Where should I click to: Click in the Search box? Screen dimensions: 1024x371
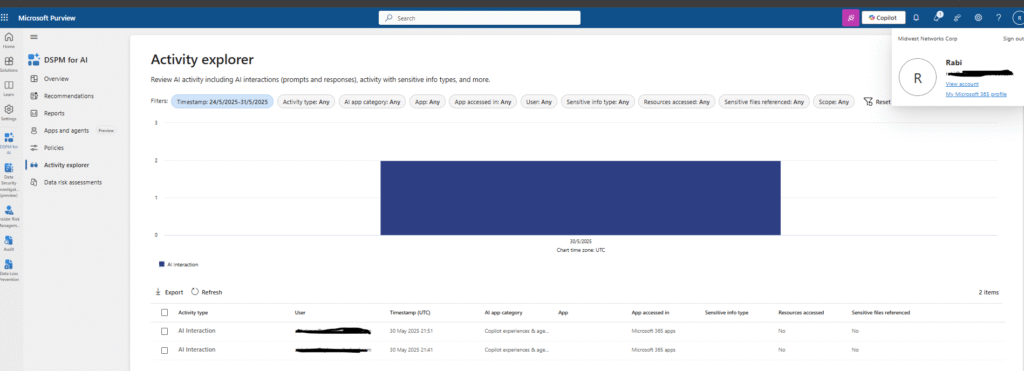(479, 18)
